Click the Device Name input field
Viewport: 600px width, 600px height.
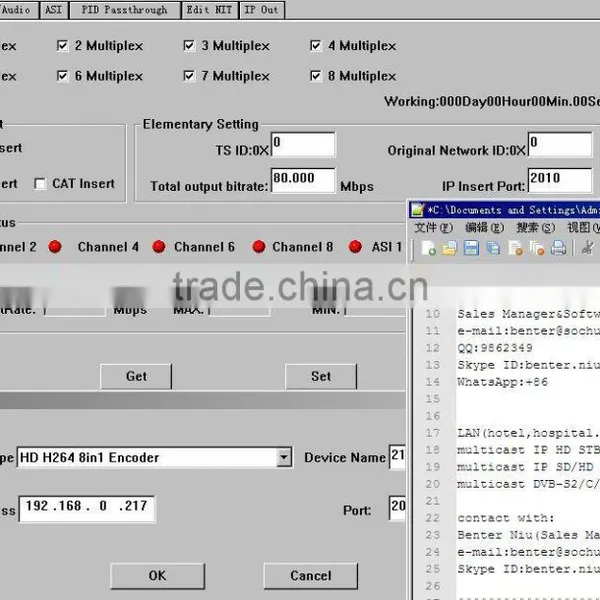(397, 457)
